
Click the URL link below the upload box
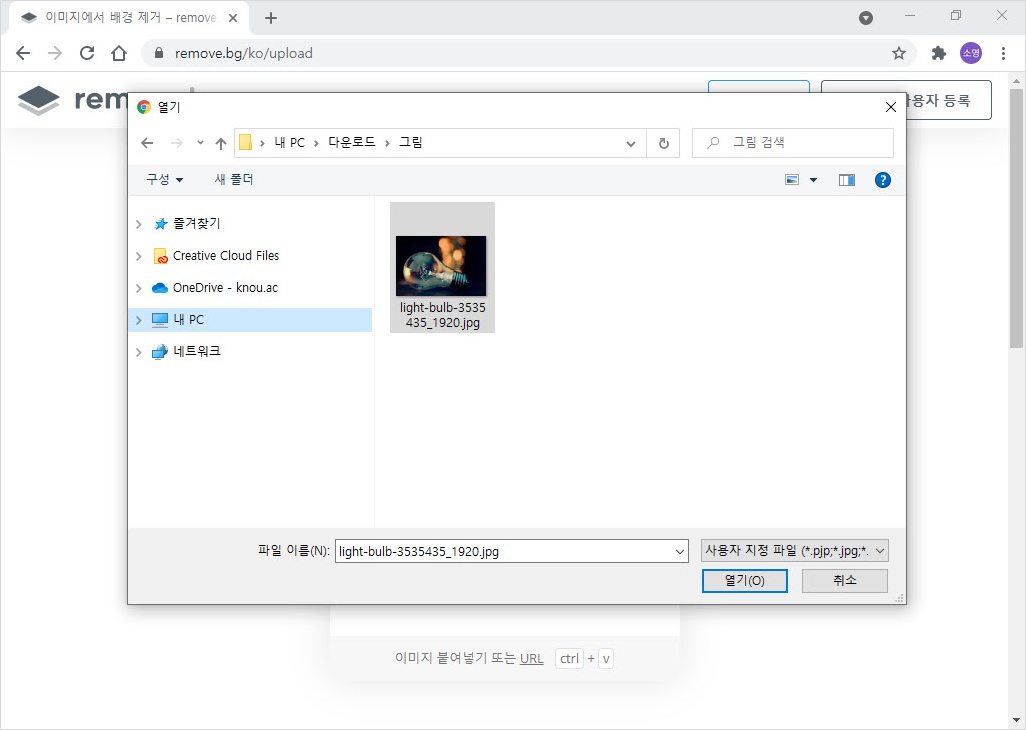pyautogui.click(x=531, y=659)
